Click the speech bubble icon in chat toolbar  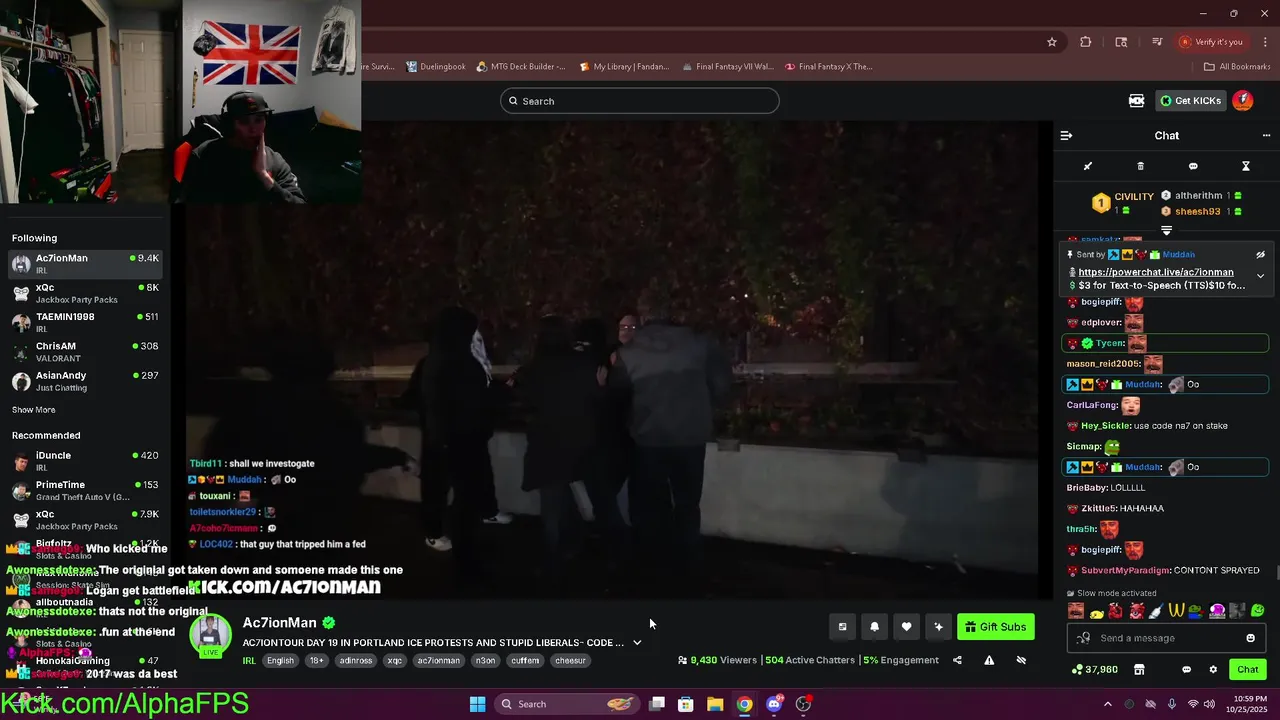coord(1193,166)
